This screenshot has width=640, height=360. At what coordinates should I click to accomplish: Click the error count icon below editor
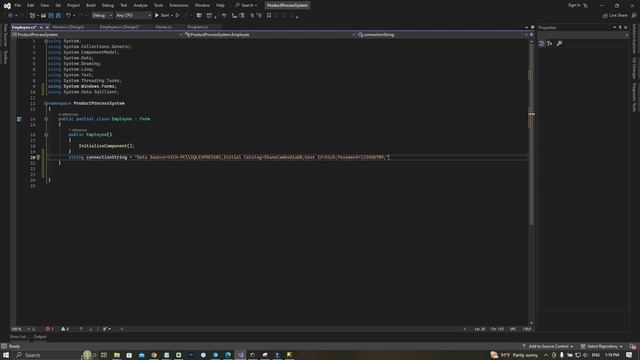click(49, 329)
